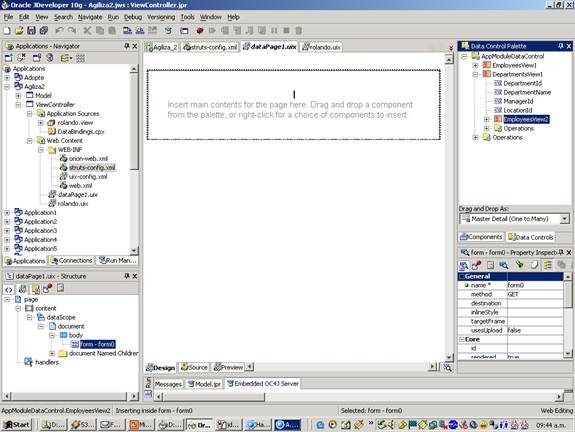Select the DepartmentName attribute in Data Control Palette
Image resolution: width=575 pixels, height=432 pixels.
coord(522,92)
